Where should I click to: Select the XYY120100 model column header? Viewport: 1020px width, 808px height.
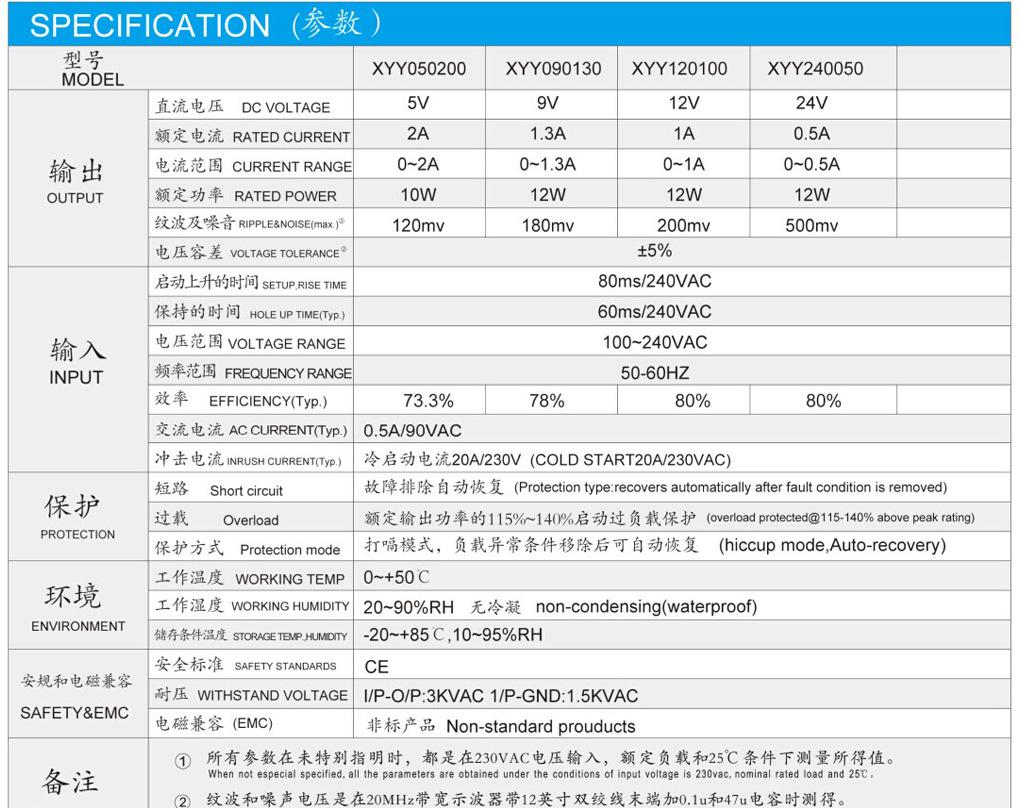coord(679,68)
